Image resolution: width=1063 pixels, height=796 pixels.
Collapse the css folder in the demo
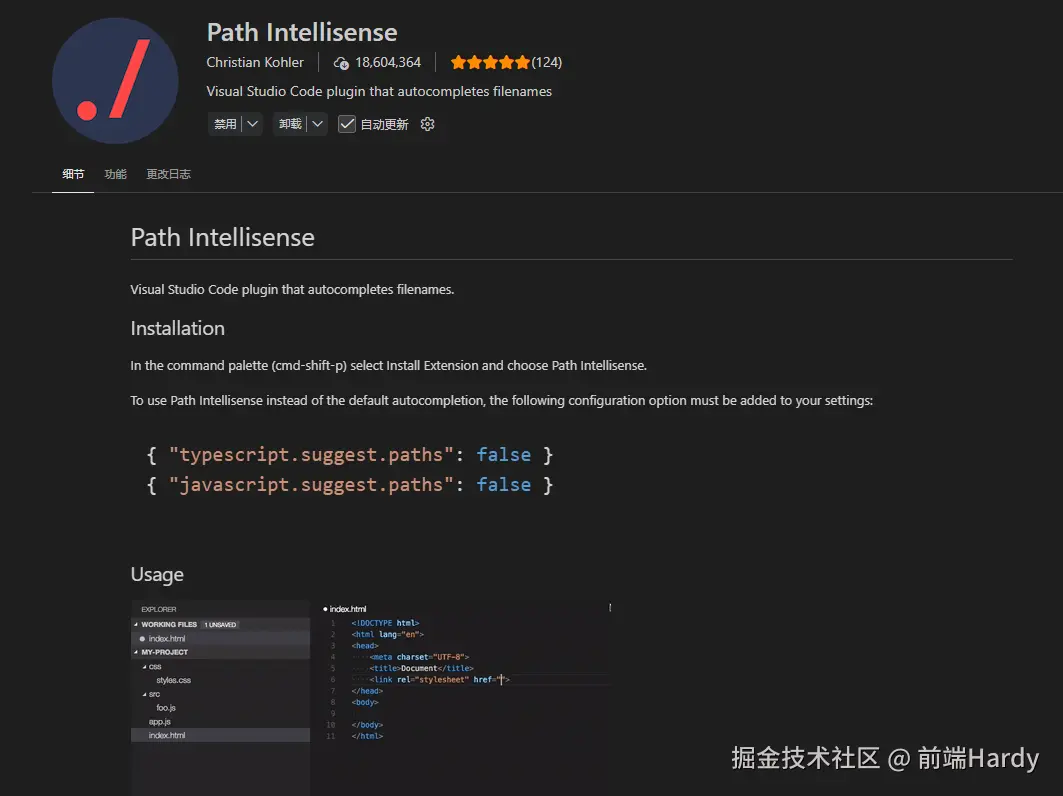[144, 667]
